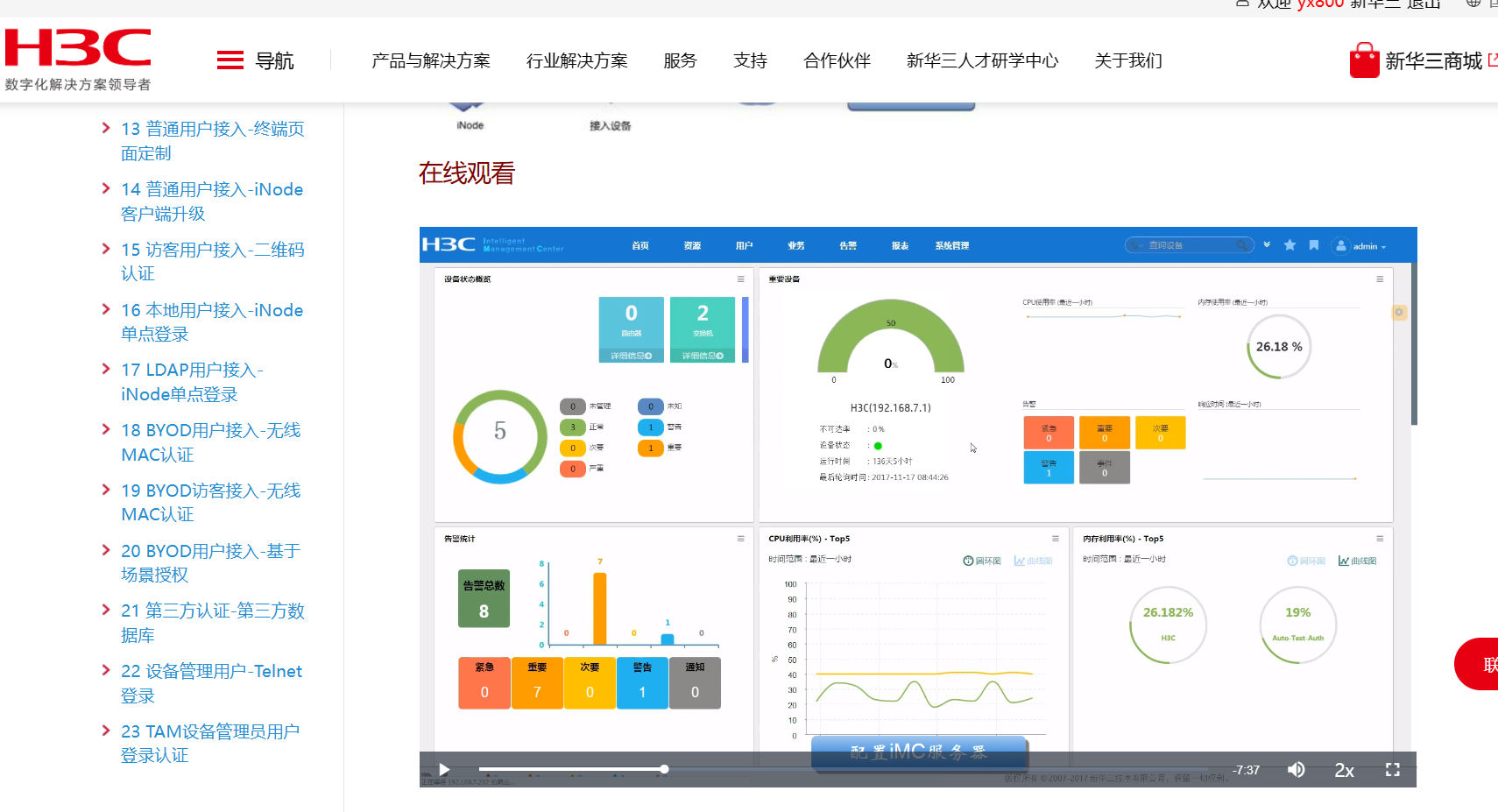Enter fullscreen mode for the video
1498x812 pixels.
[1392, 769]
